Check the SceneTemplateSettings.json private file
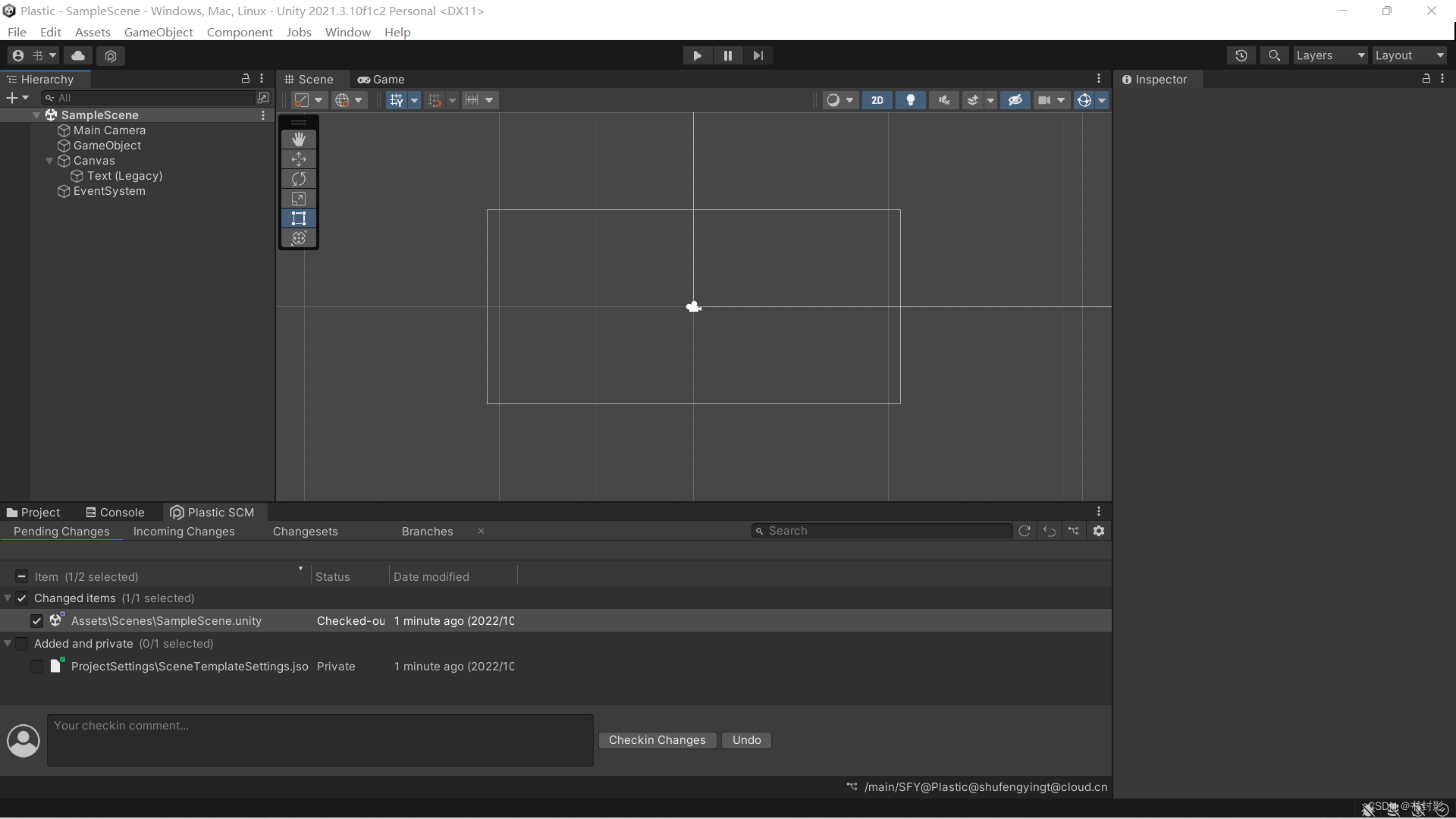Viewport: 1456px width, 819px height. 36,667
